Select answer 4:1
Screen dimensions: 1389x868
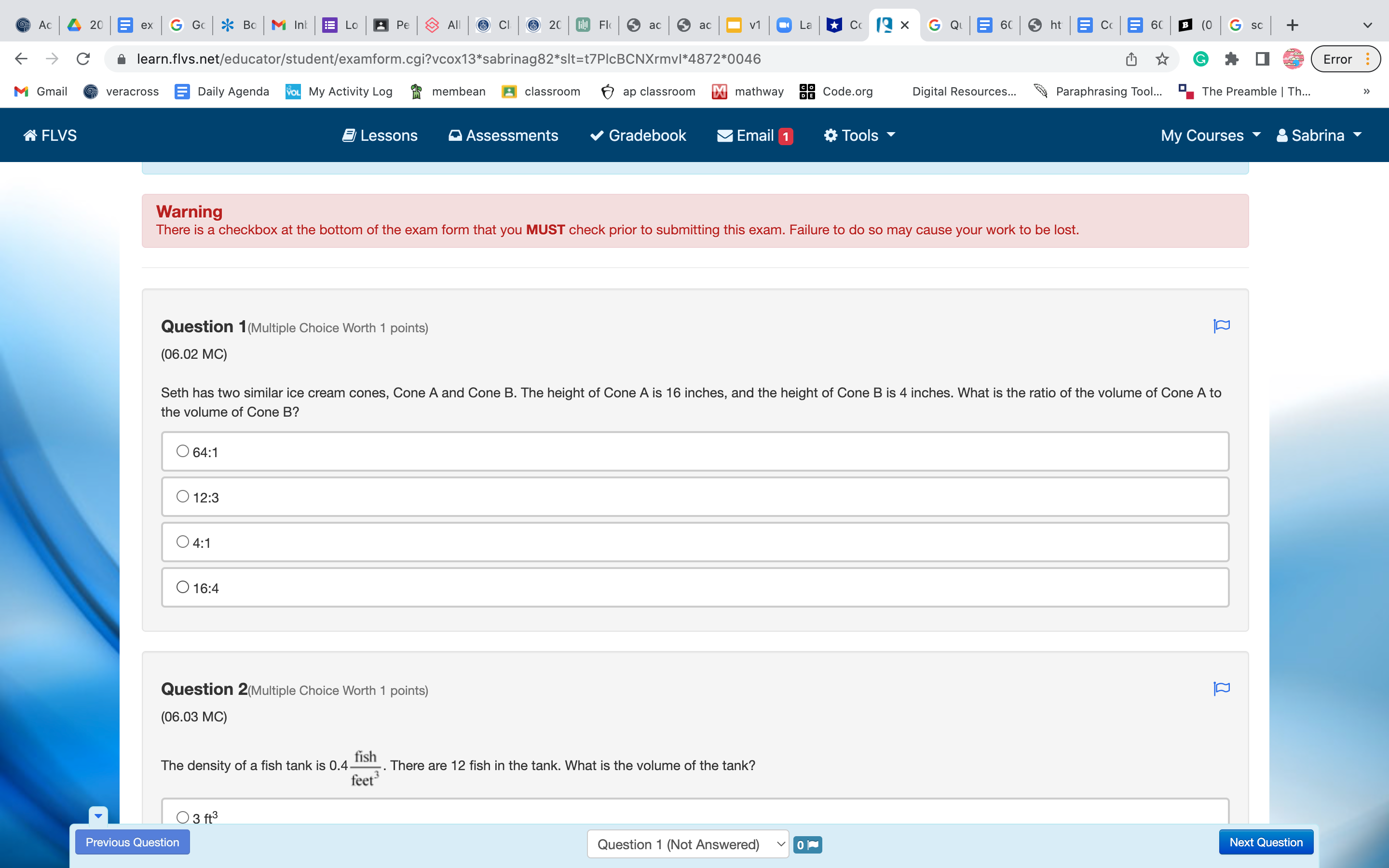[x=182, y=542]
